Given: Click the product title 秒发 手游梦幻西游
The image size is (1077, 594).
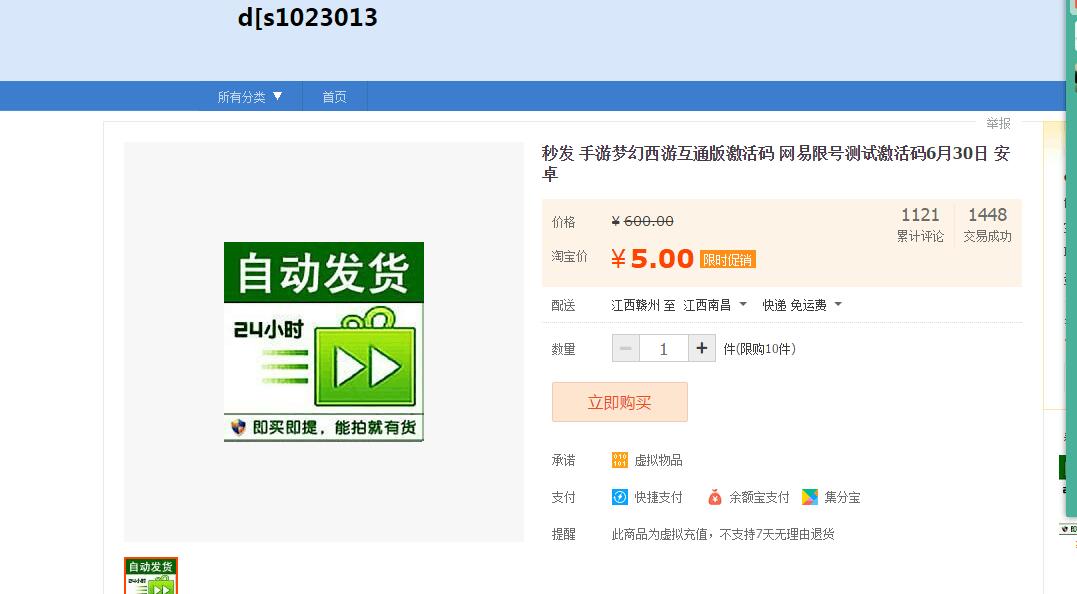Looking at the screenshot, I should point(775,163).
